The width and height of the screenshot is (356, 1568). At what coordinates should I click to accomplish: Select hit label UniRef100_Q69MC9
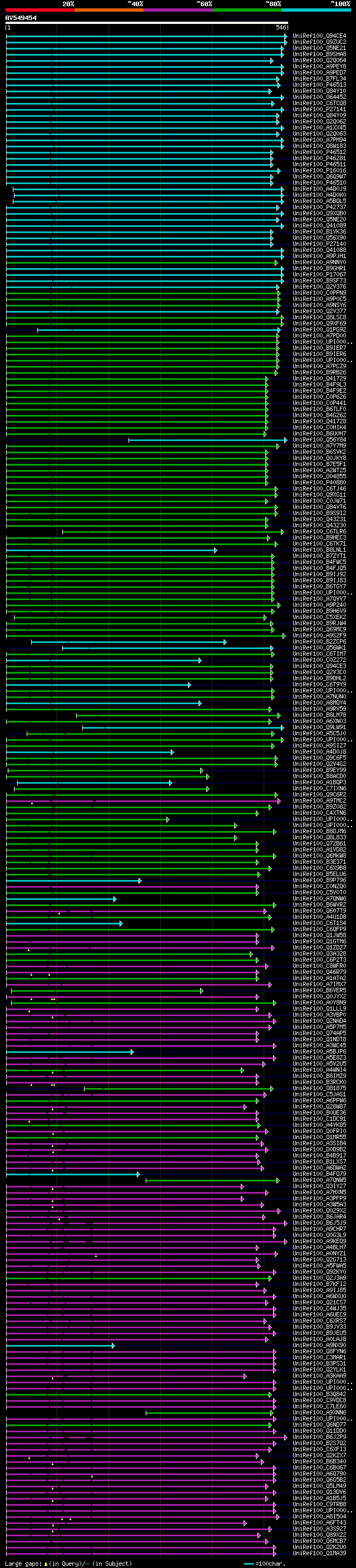pyautogui.click(x=319, y=630)
